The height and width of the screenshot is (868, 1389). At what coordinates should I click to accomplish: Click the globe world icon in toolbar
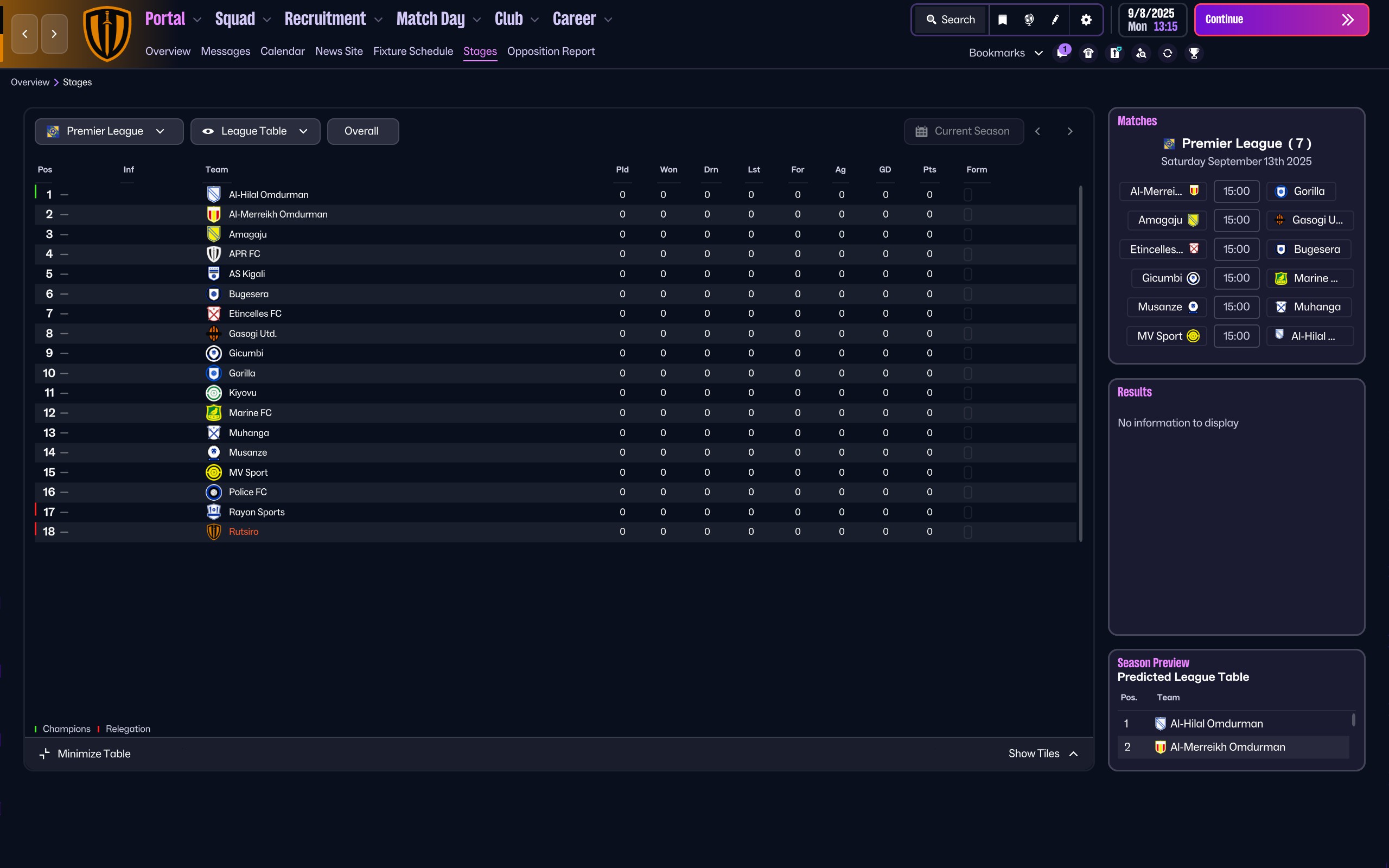click(x=1029, y=20)
